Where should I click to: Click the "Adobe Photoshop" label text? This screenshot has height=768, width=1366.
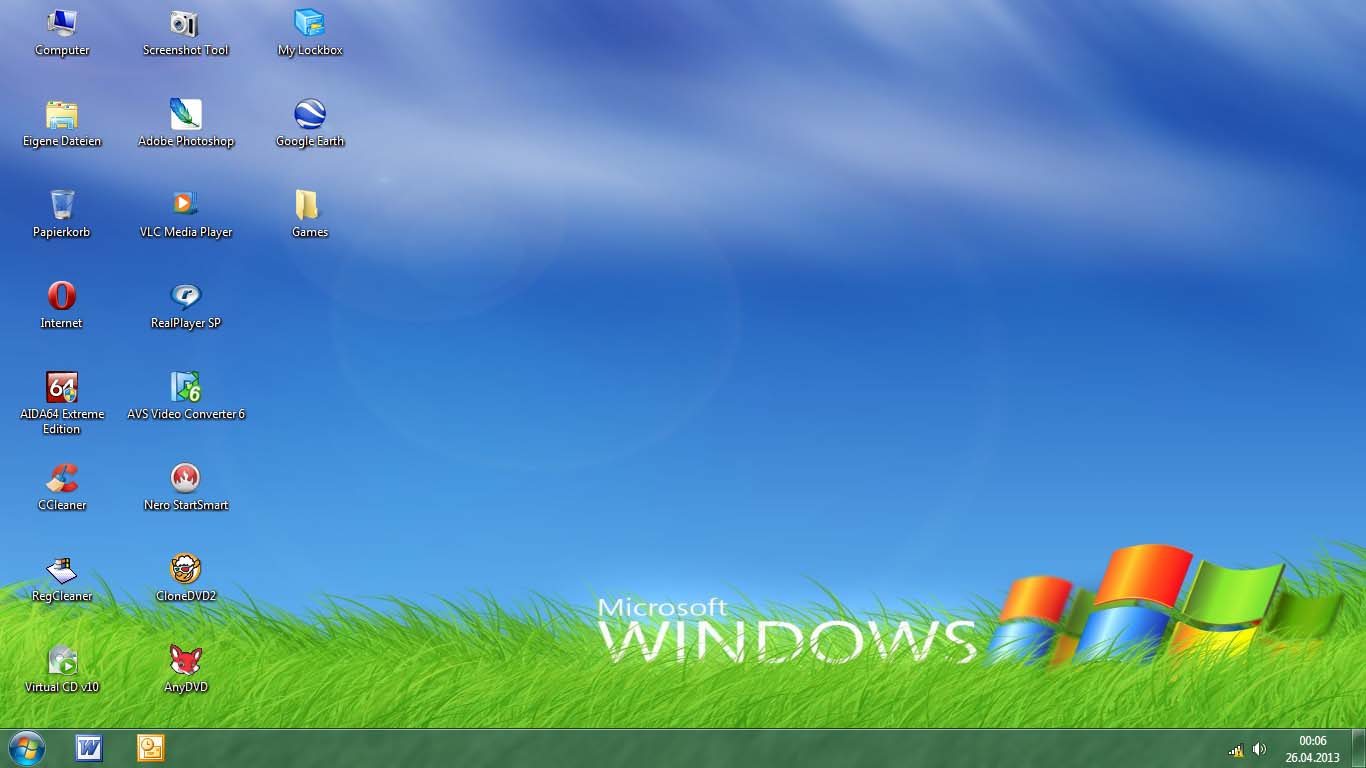tap(186, 141)
